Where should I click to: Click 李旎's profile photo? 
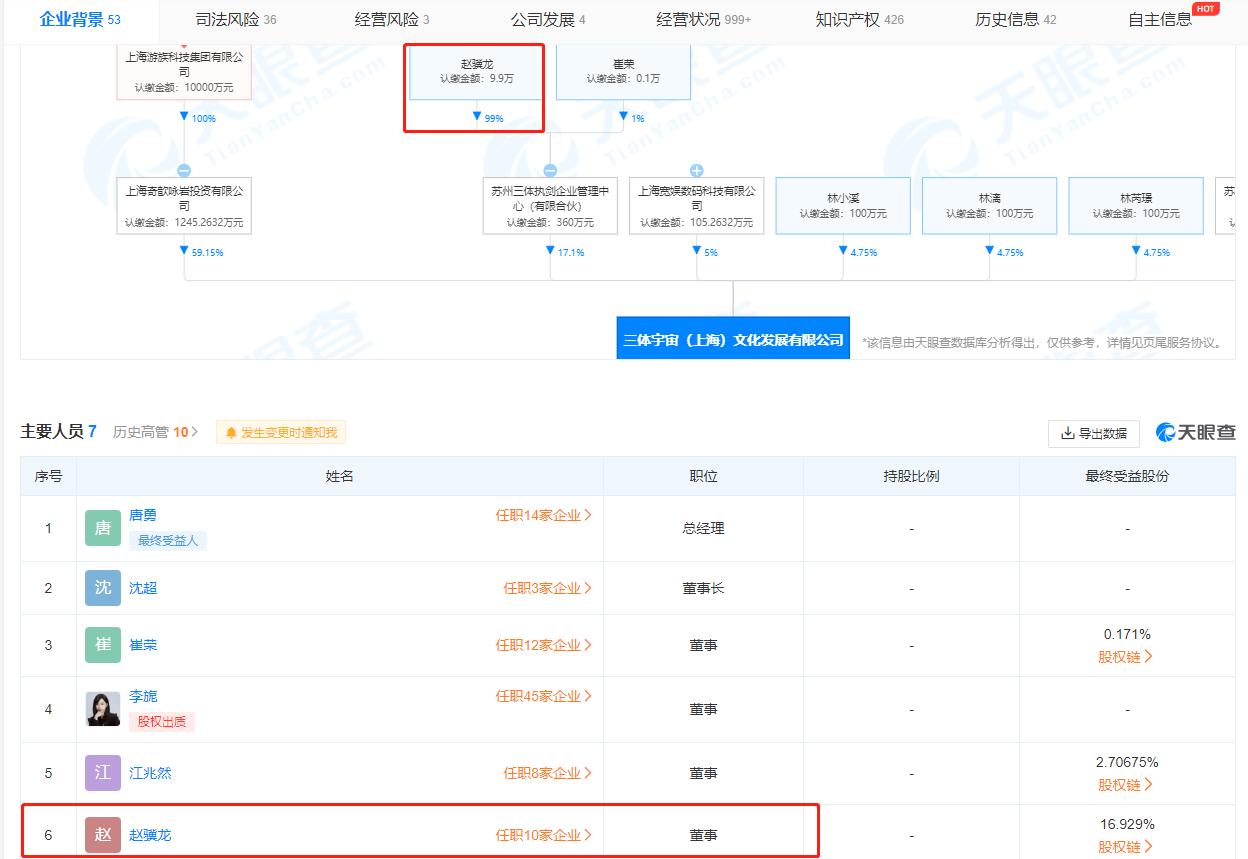102,708
